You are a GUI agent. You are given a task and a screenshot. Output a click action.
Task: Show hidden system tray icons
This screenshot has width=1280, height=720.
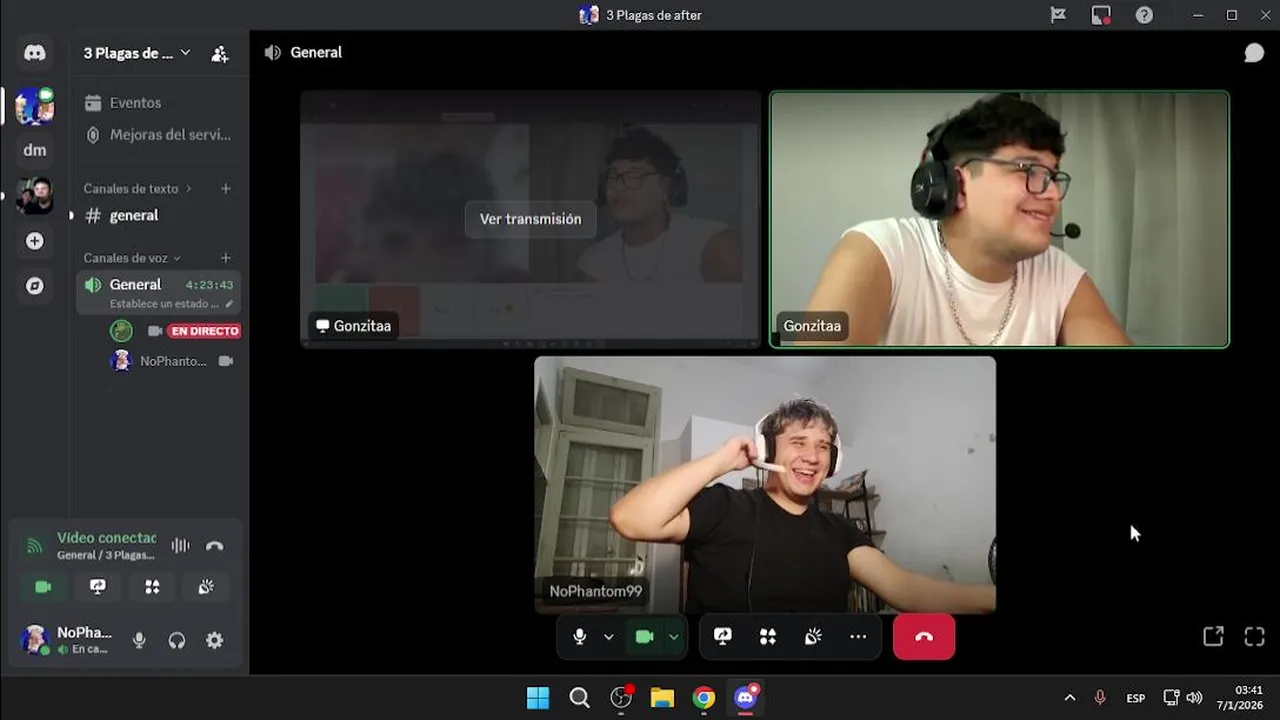click(1070, 698)
